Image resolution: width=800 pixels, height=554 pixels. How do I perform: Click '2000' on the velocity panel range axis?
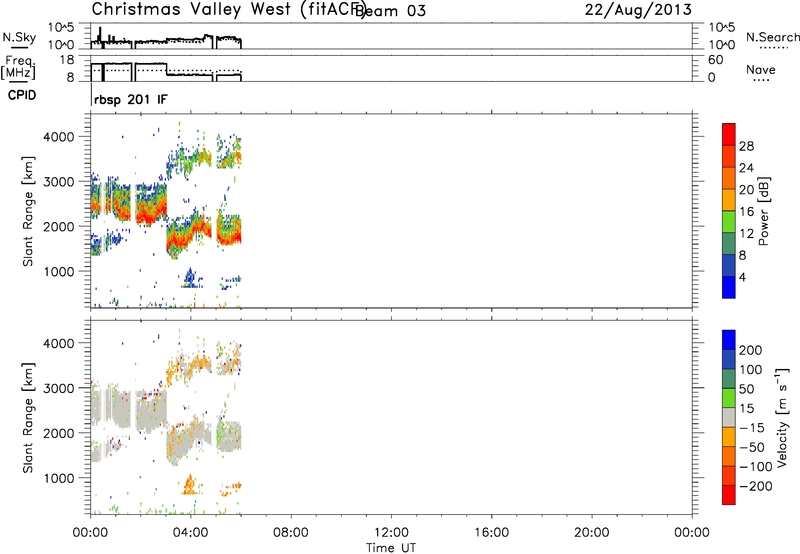pos(59,433)
